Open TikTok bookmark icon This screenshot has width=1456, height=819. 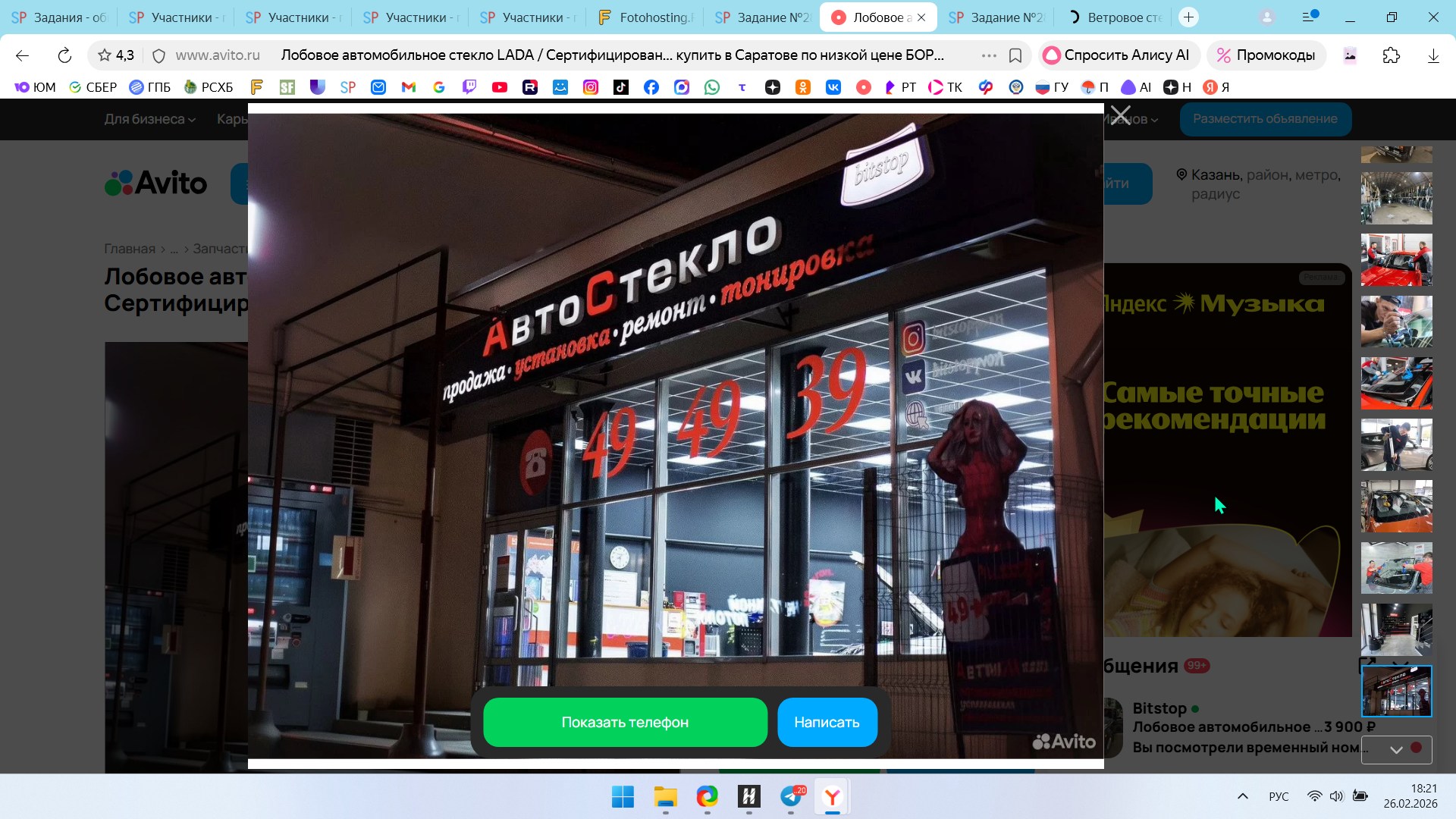[x=620, y=87]
